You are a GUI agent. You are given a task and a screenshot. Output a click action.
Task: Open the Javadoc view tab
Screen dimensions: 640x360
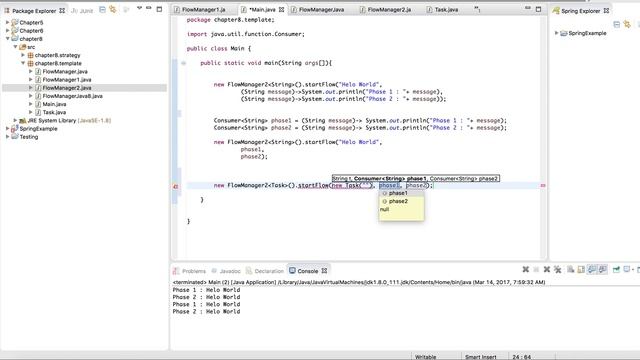(226, 271)
